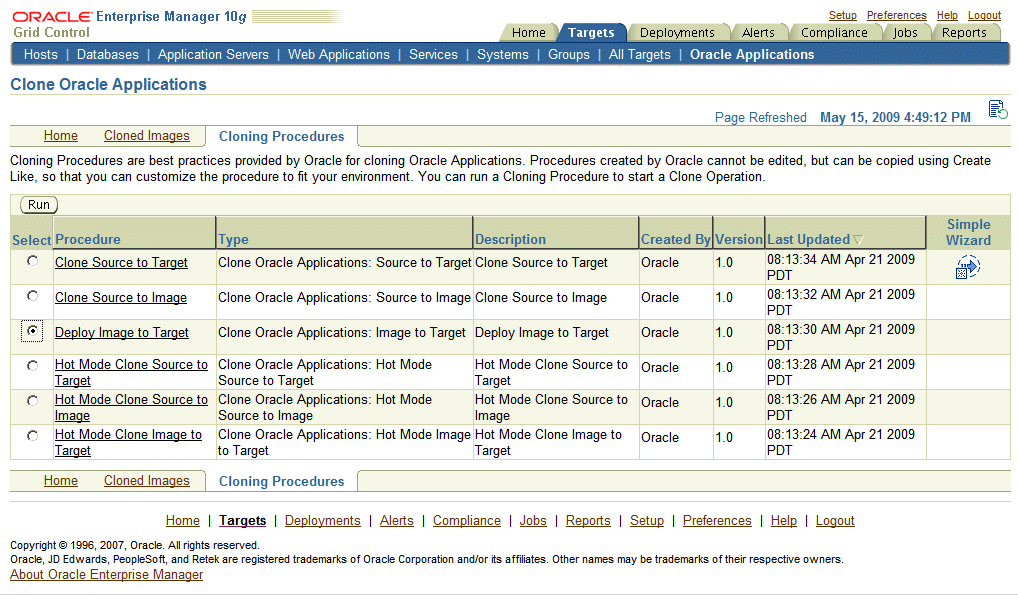
Task: Go to upper Home subtab link
Action: [61, 135]
